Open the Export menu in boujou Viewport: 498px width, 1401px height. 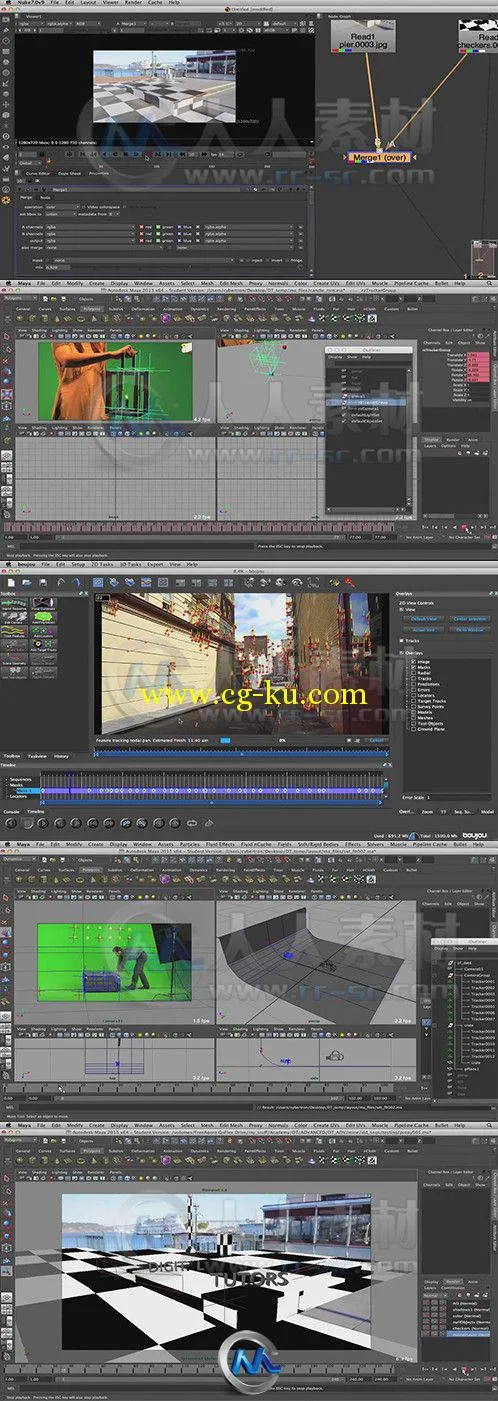coord(157,565)
